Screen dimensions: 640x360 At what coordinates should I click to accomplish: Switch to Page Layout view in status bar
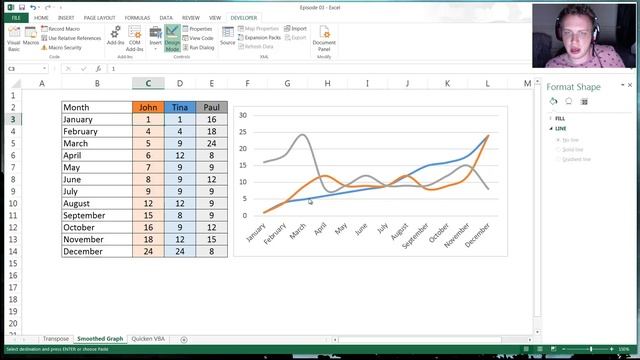pyautogui.click(x=540, y=349)
